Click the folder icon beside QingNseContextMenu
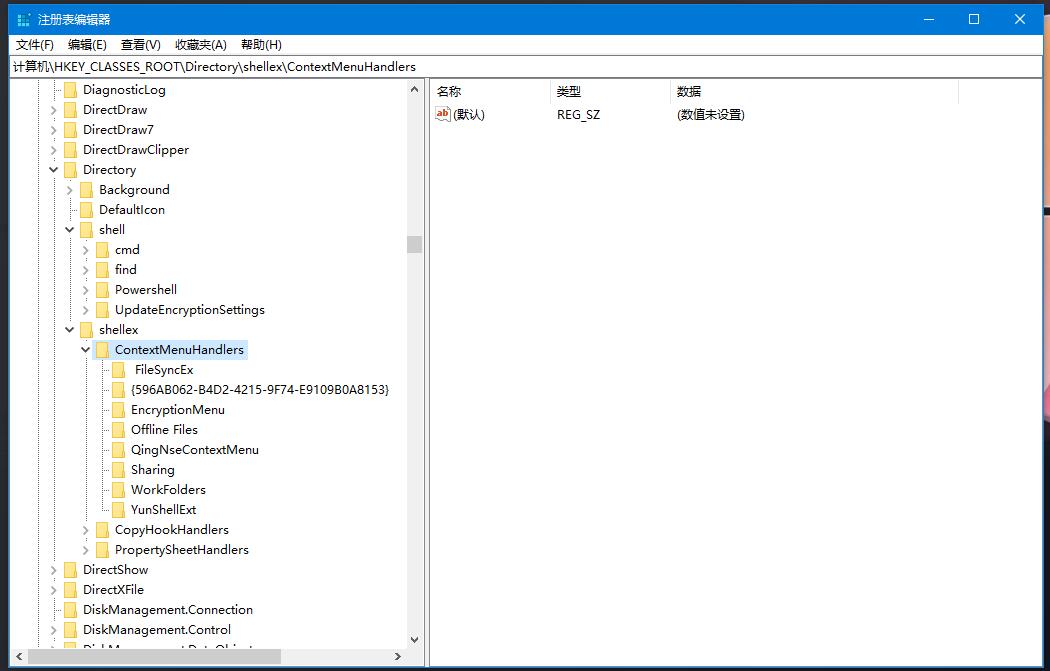 119,450
